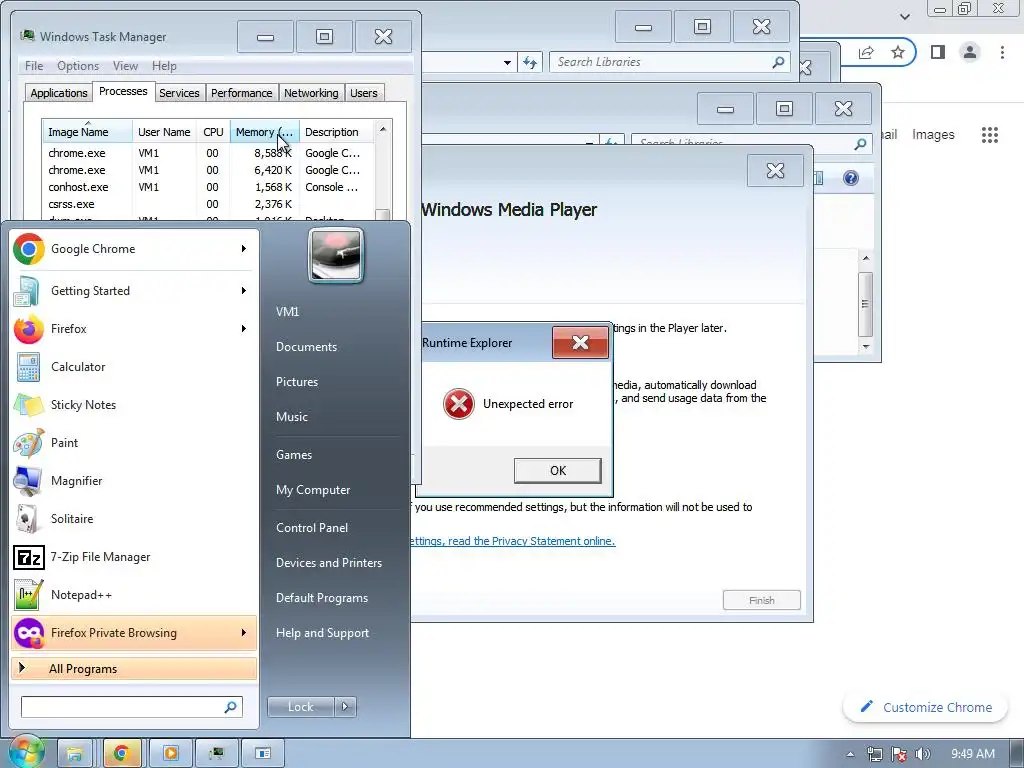
Task: Click the user account picture in Start menu
Action: (x=336, y=255)
